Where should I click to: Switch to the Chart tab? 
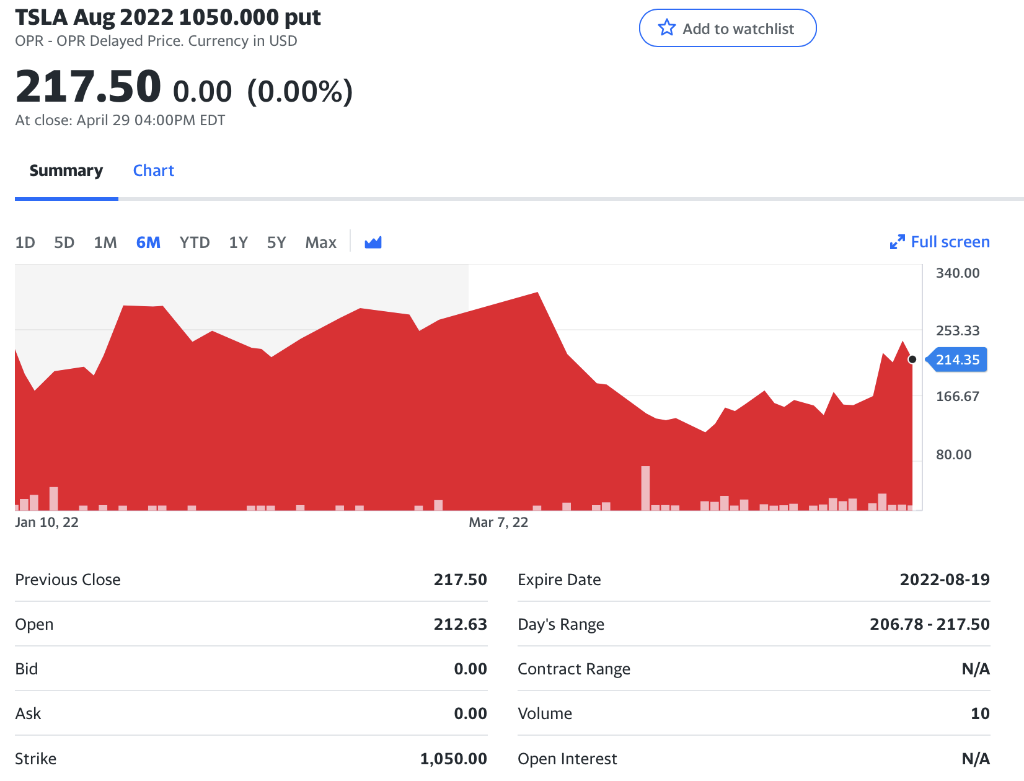tap(153, 170)
